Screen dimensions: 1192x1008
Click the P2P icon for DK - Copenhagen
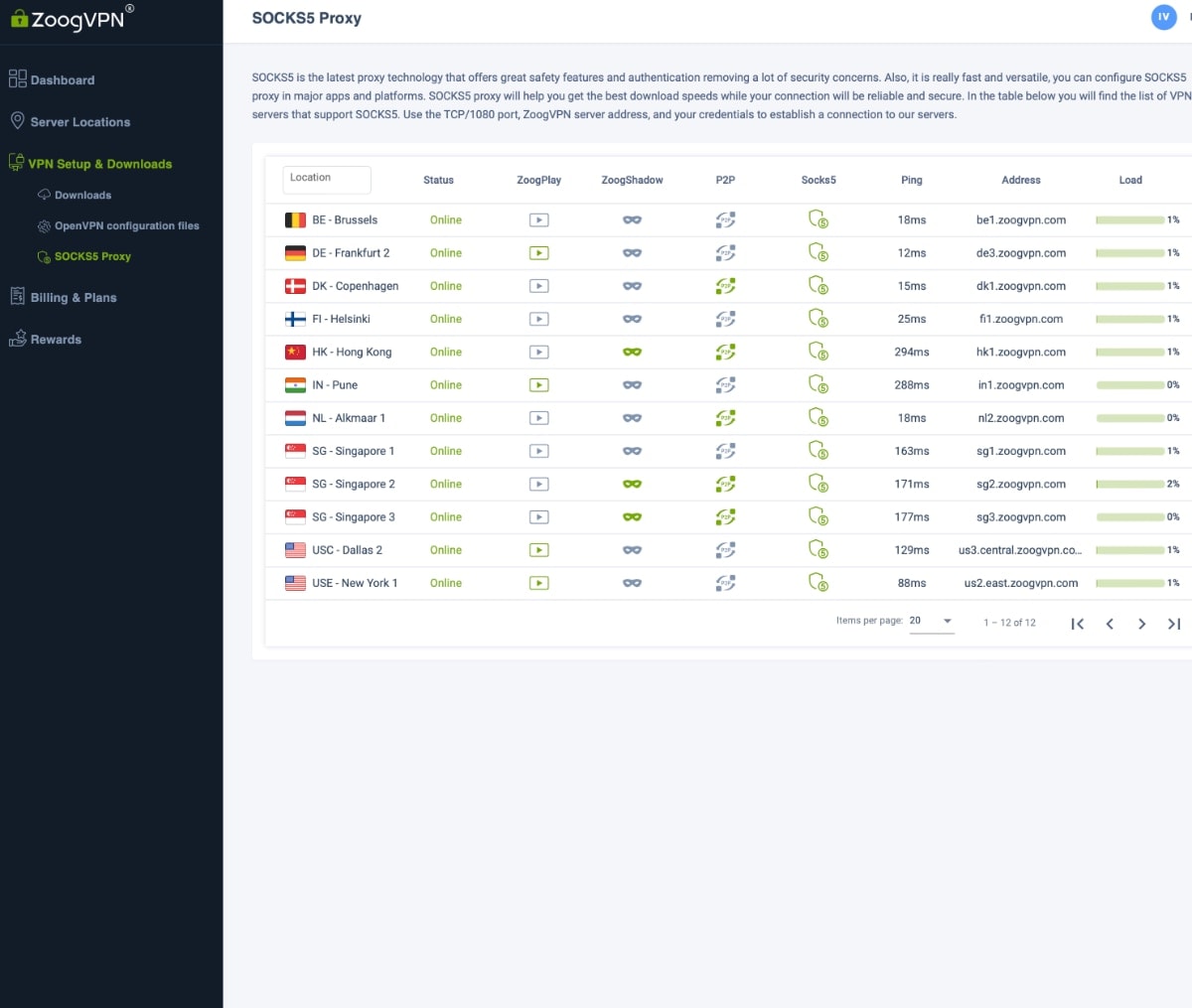tap(725, 286)
